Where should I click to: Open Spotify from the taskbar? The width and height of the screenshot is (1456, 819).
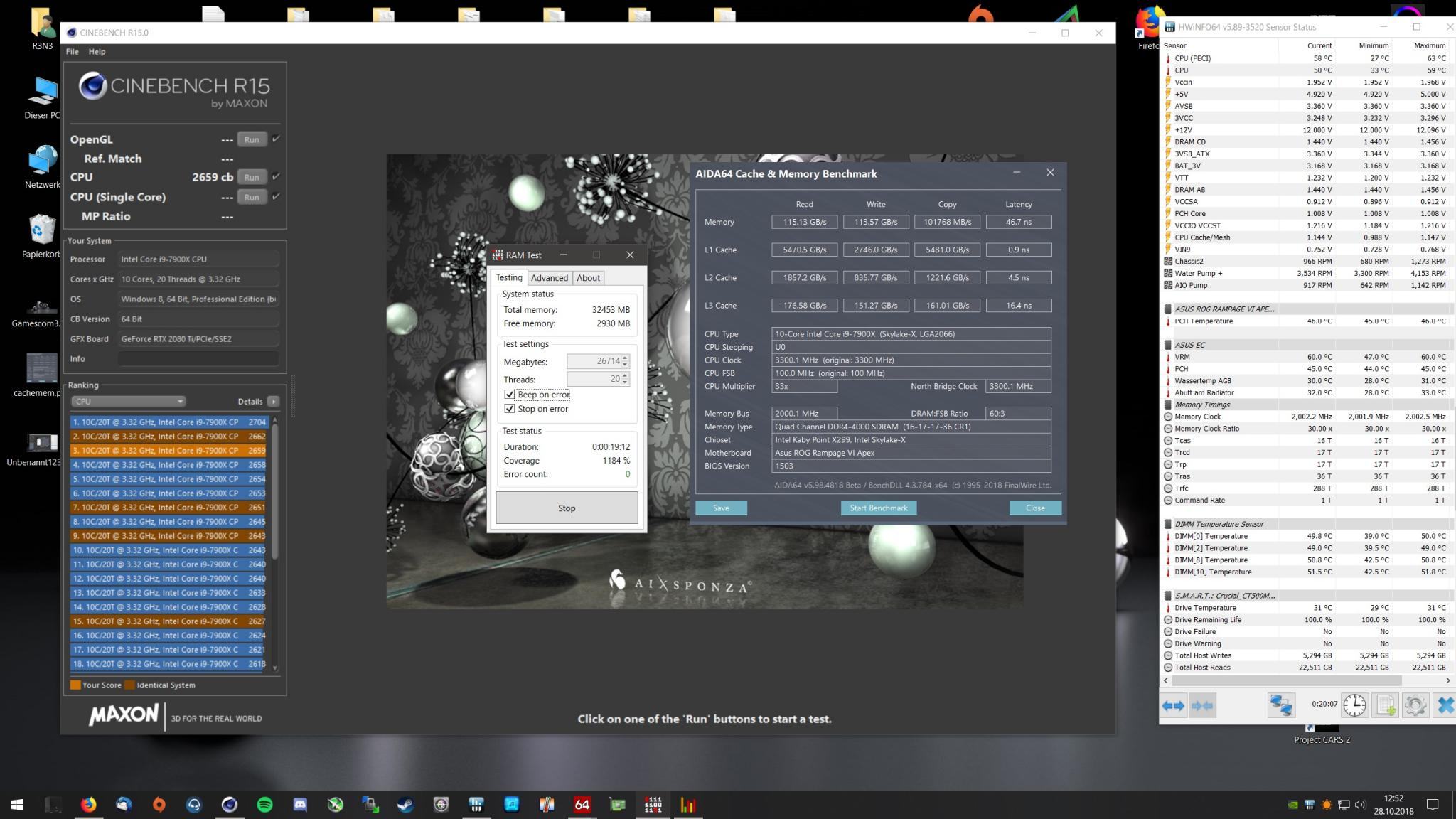[264, 805]
